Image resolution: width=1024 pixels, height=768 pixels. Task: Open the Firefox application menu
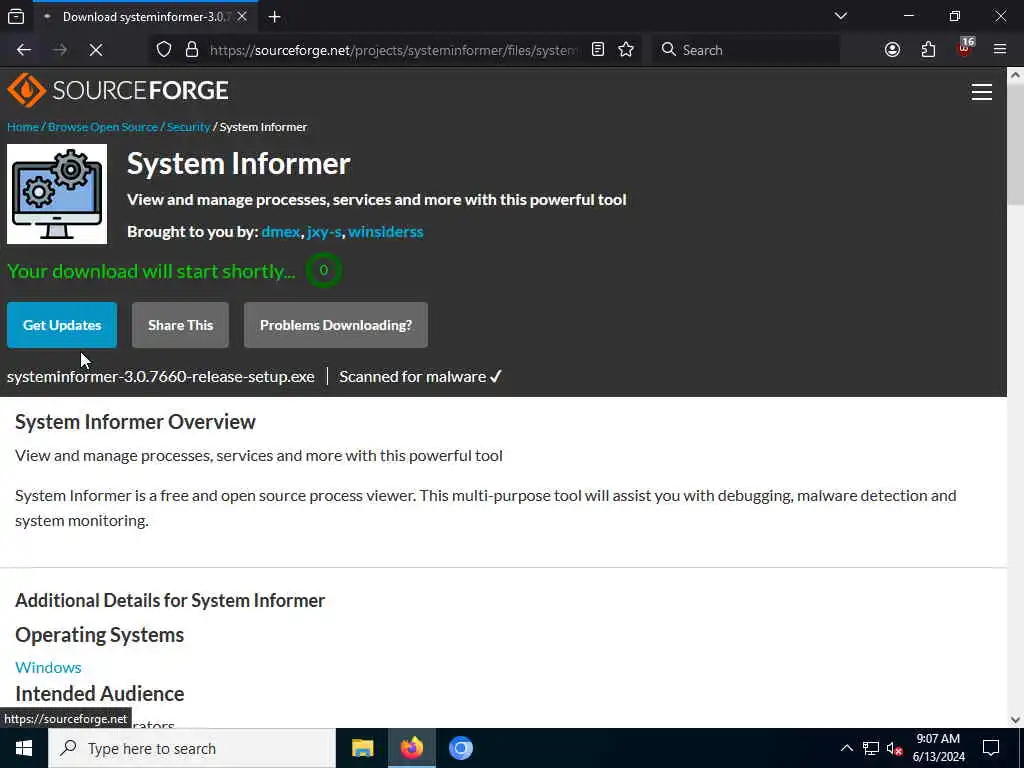1000,50
